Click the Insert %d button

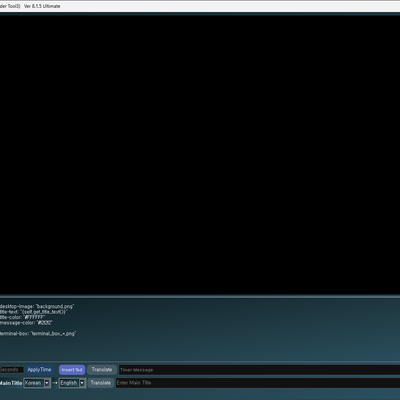point(72,370)
